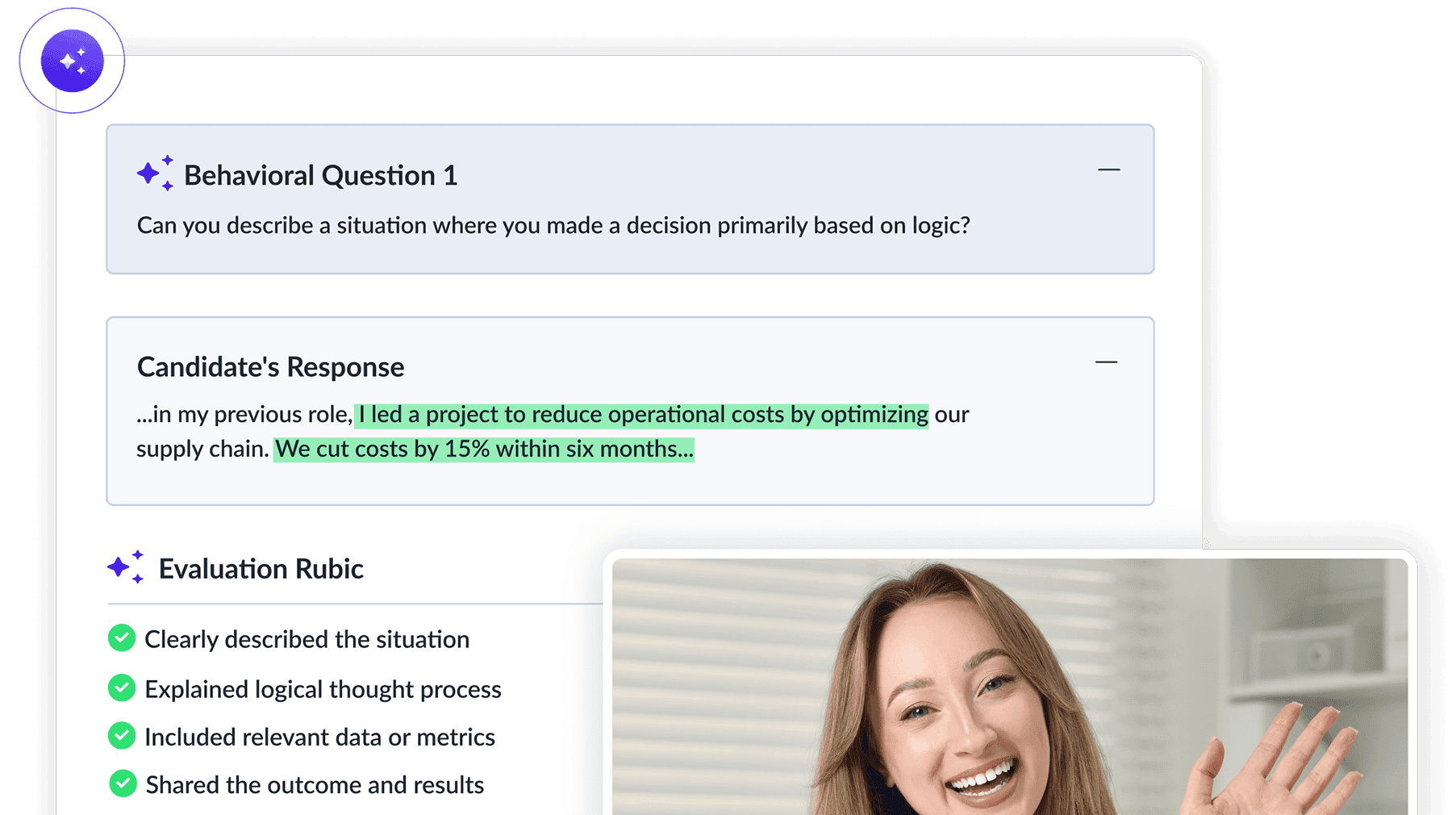Toggle check for Shared the outcome and results
The height and width of the screenshot is (815, 1456).
122,783
